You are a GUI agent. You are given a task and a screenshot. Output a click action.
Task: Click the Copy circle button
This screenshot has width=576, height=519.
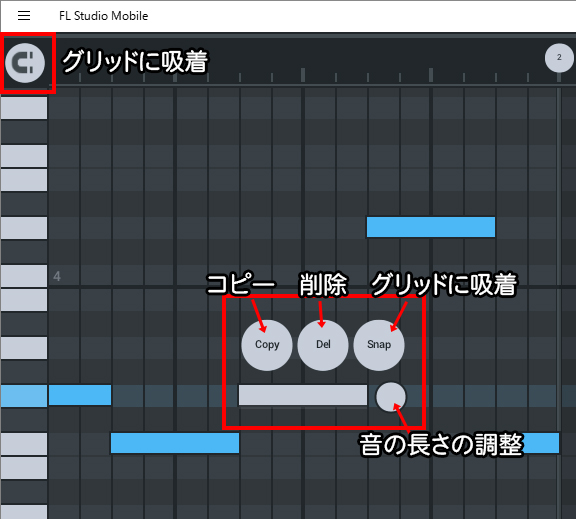(x=267, y=345)
